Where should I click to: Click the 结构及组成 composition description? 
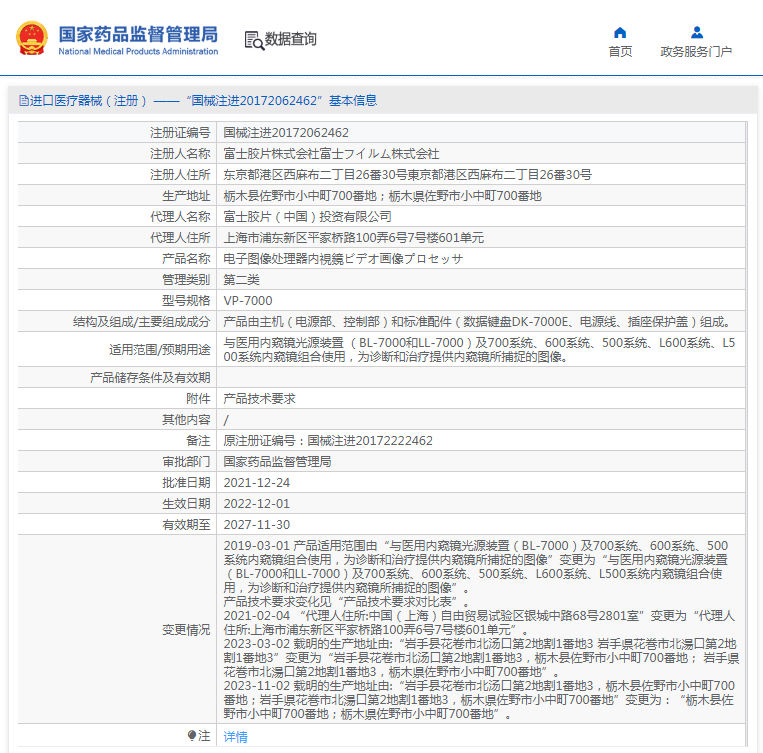[x=478, y=322]
